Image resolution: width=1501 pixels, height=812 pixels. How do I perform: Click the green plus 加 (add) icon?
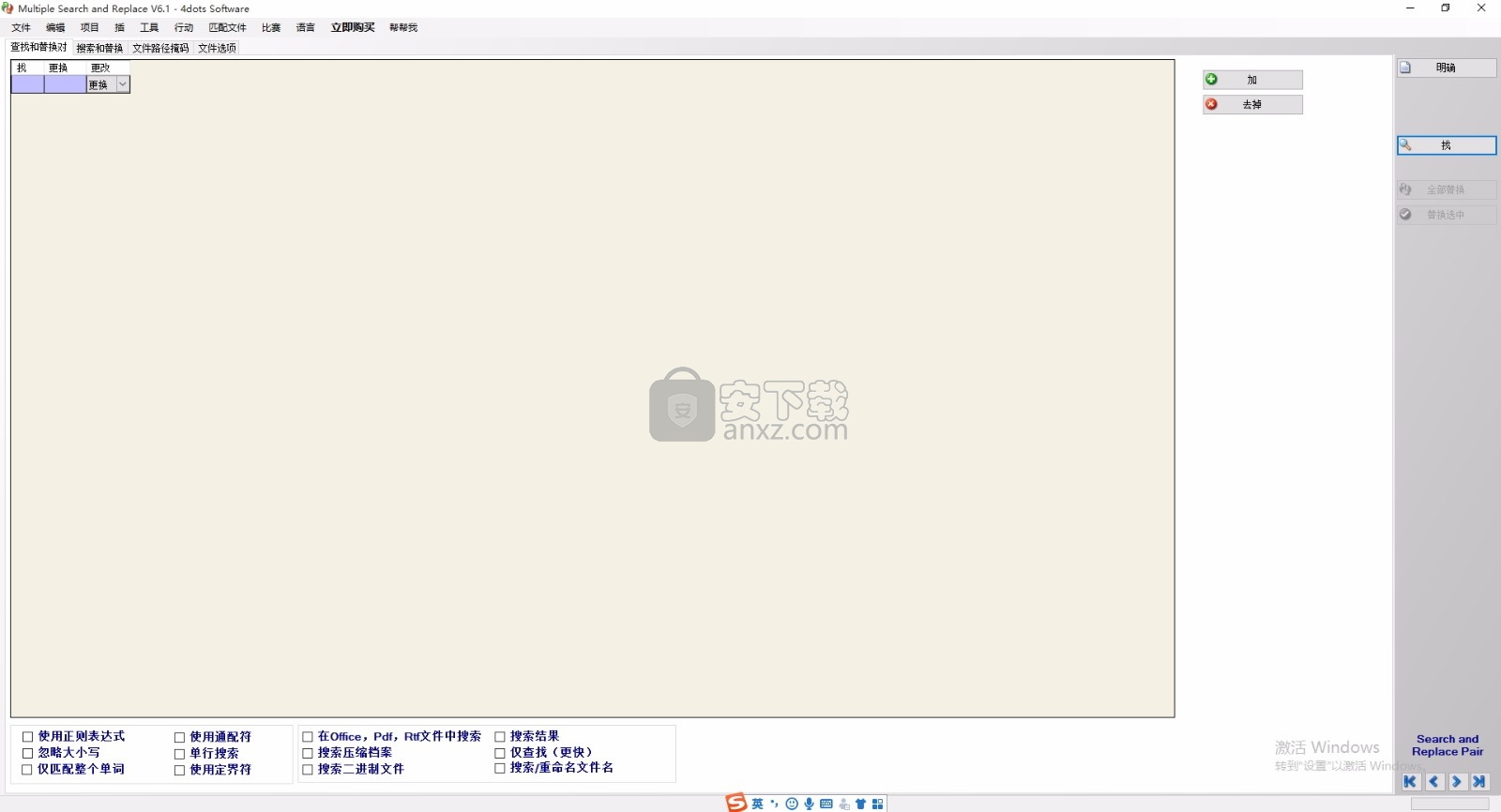[x=1211, y=80]
